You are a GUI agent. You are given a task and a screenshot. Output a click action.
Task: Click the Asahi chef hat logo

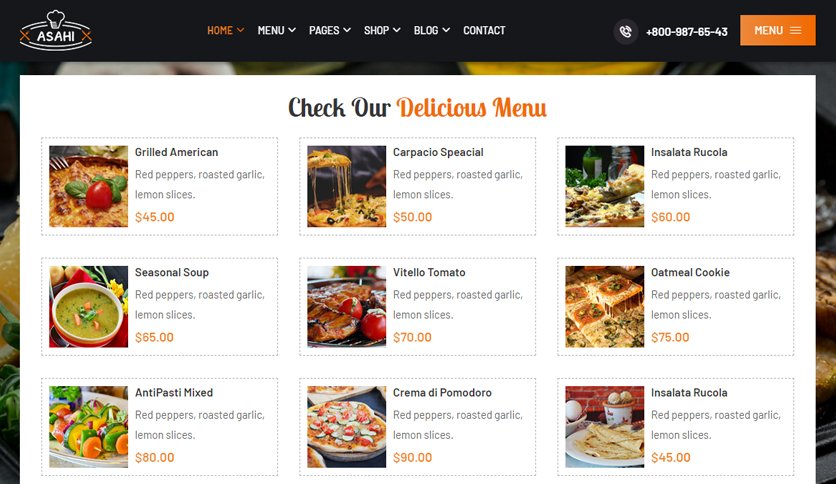tap(55, 31)
